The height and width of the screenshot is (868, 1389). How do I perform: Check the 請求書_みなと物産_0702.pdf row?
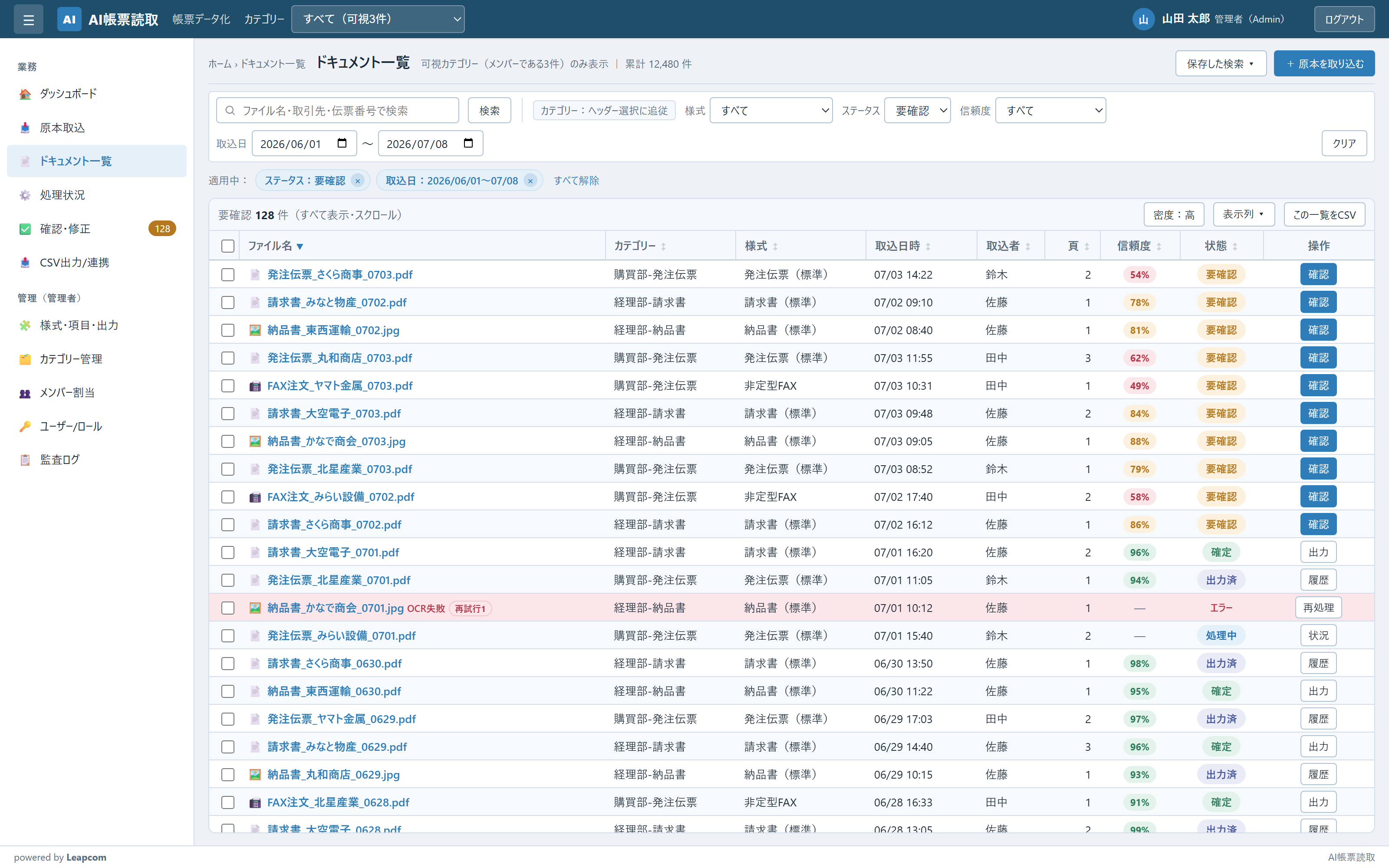[x=228, y=302]
